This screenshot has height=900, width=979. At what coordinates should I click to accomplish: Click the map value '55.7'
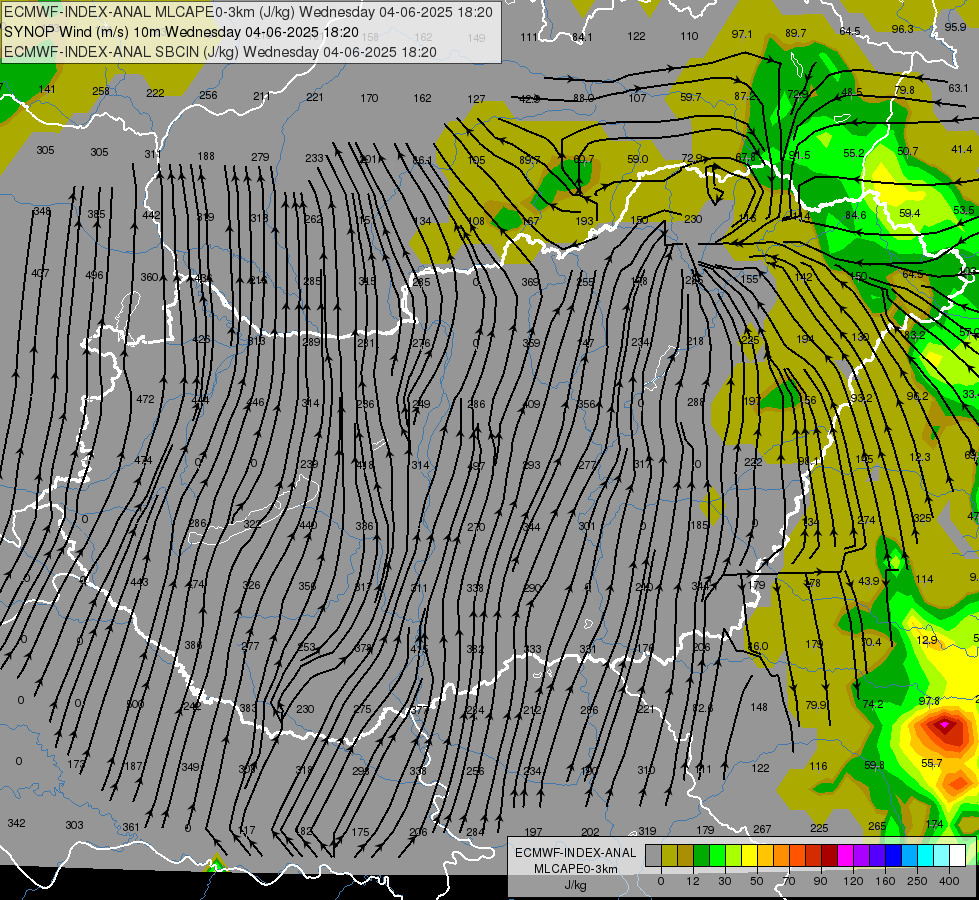932,763
